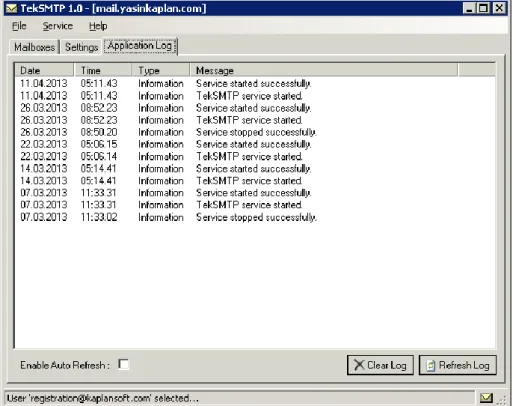The height and width of the screenshot is (406, 516).
Task: Click the envelope icon in status bar
Action: [486, 397]
